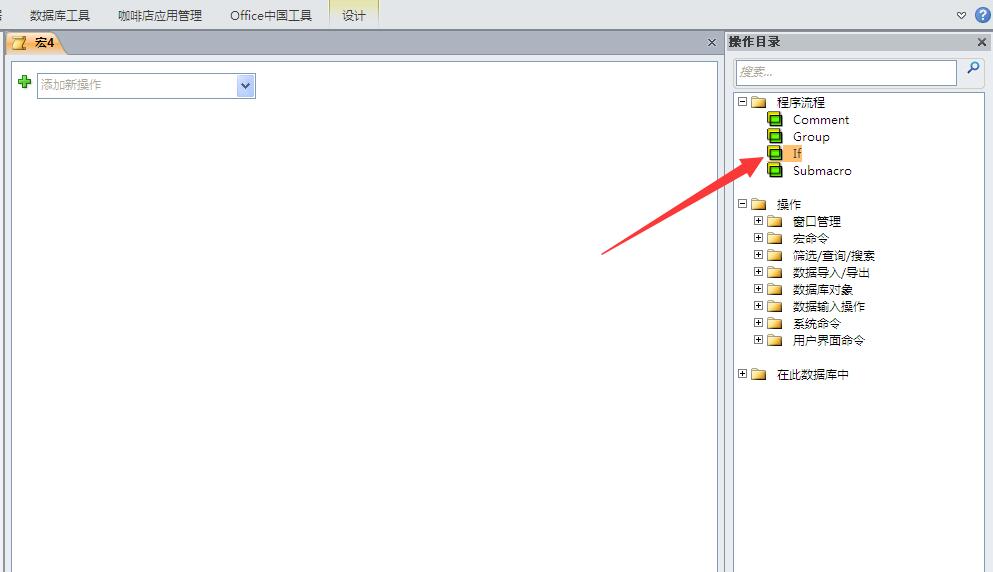Select the 数据库对象 text label
This screenshot has height=572, width=993.
click(x=823, y=290)
